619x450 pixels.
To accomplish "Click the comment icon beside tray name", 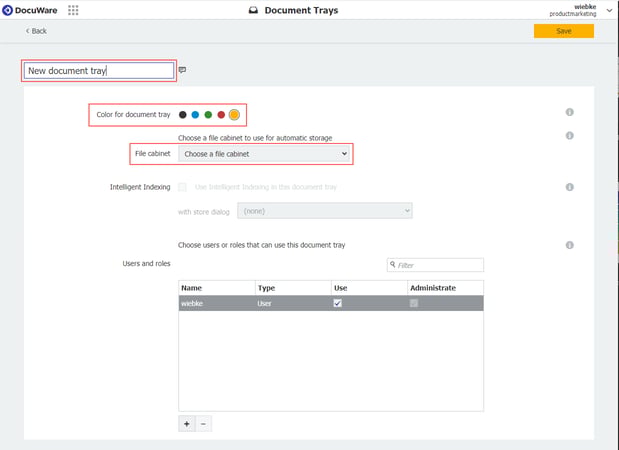I will 182,71.
